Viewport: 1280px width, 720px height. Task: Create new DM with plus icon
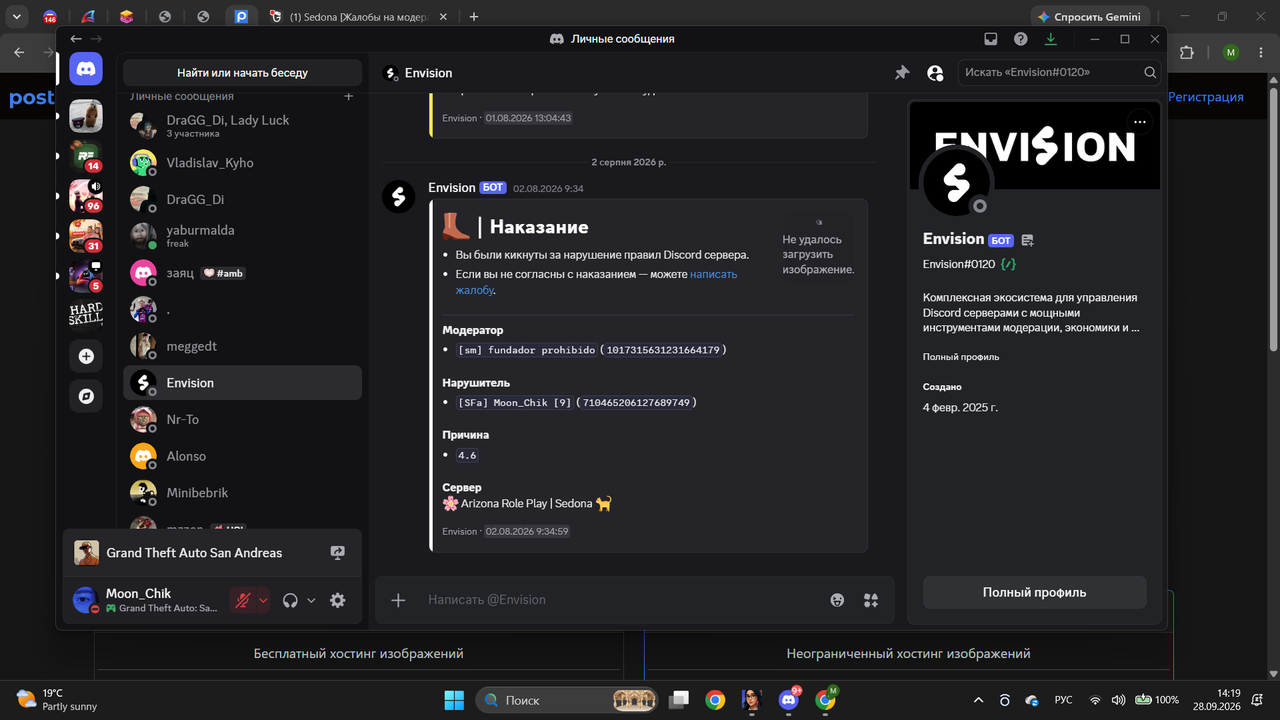348,96
